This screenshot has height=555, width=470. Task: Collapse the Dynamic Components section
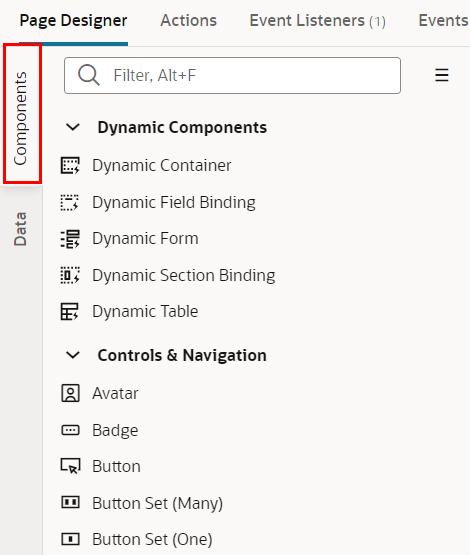tap(73, 127)
